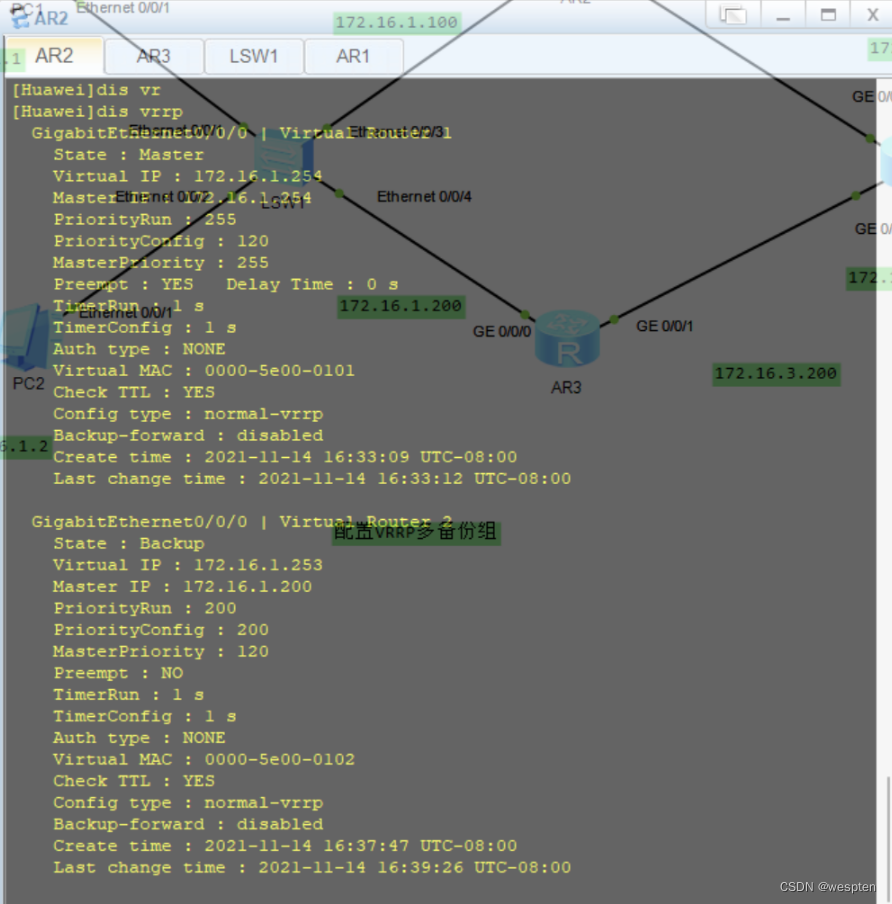Click 'PriorityConfig : 120' line

point(161,241)
